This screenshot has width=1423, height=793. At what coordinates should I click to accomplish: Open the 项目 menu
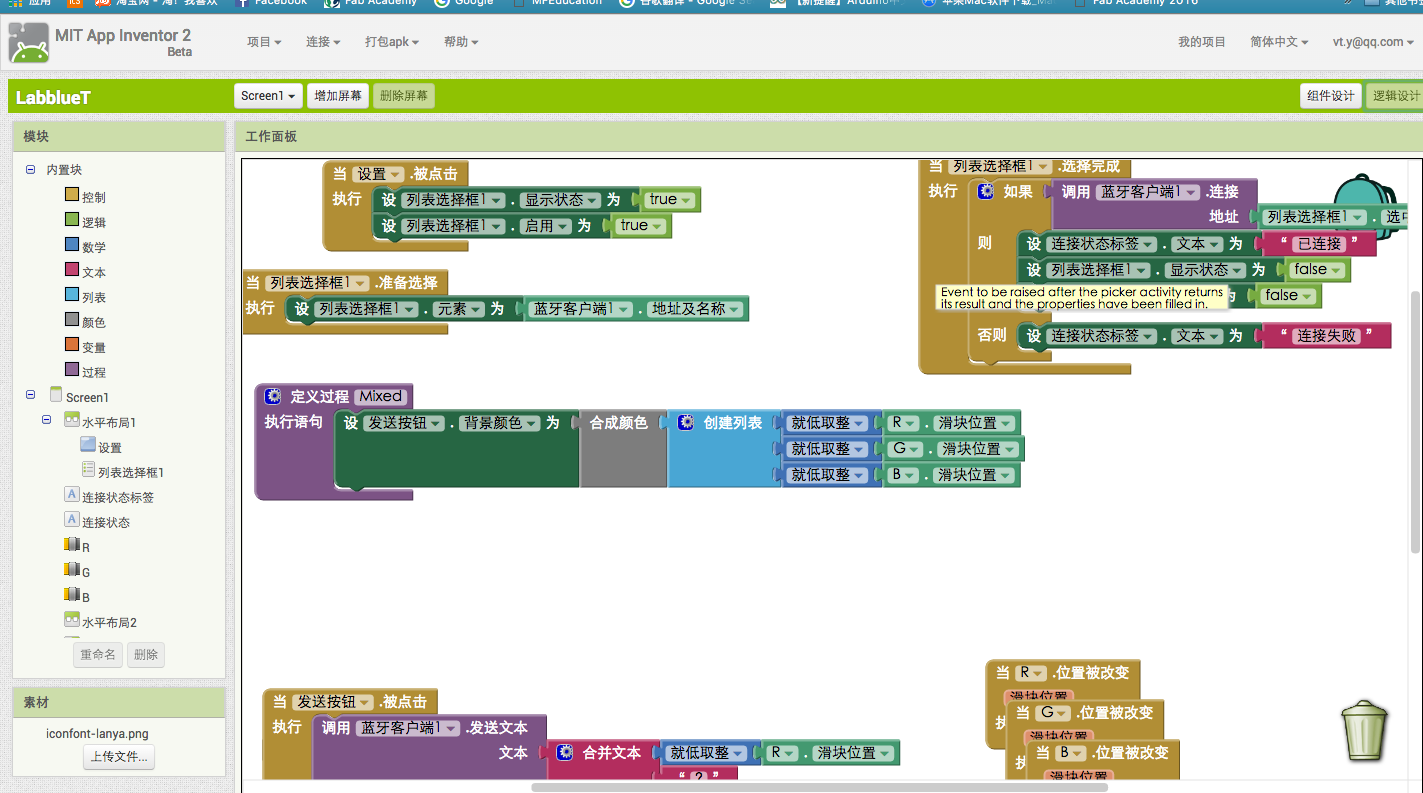click(x=264, y=42)
